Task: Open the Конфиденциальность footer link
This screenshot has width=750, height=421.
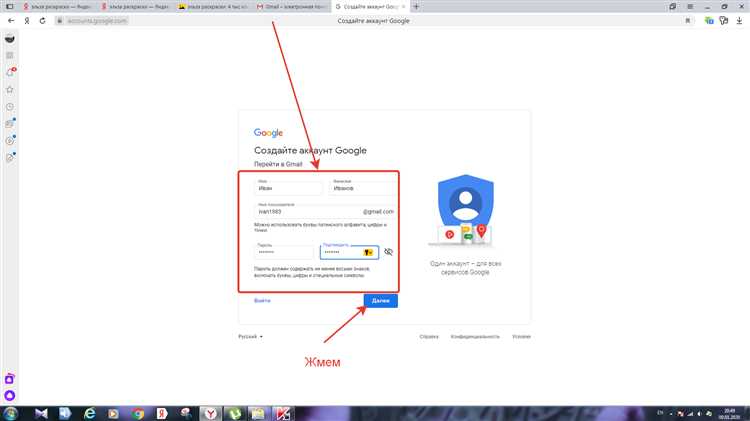Action: (x=474, y=336)
